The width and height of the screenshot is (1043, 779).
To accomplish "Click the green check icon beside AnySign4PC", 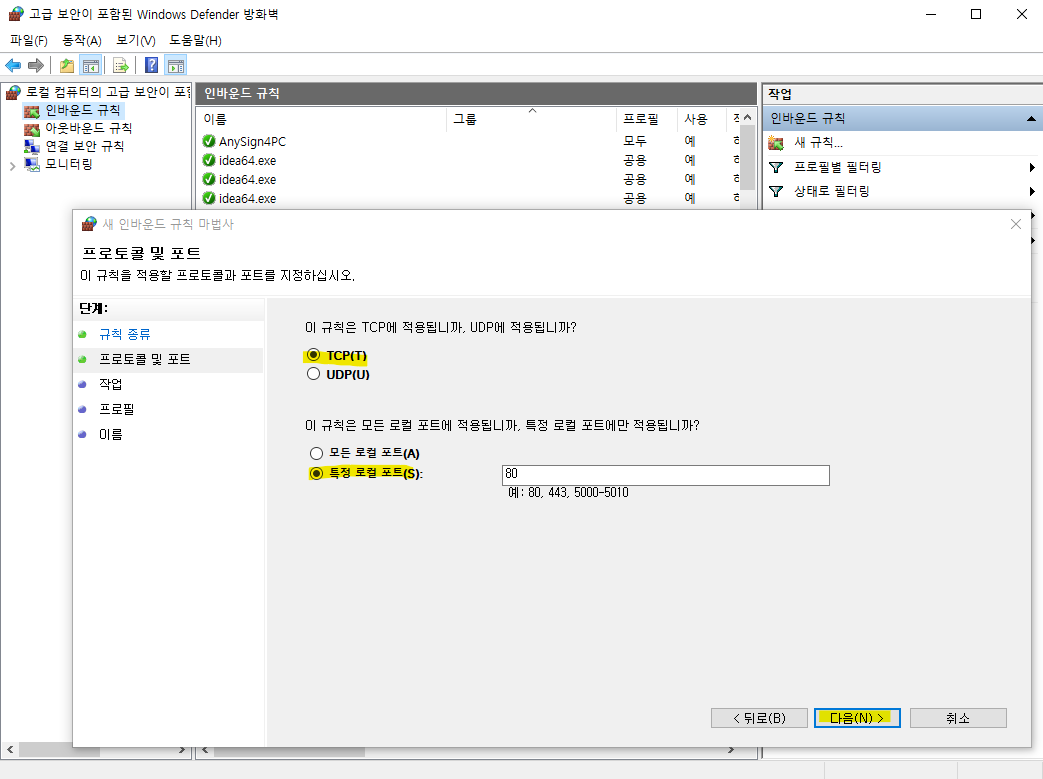I will coord(209,141).
